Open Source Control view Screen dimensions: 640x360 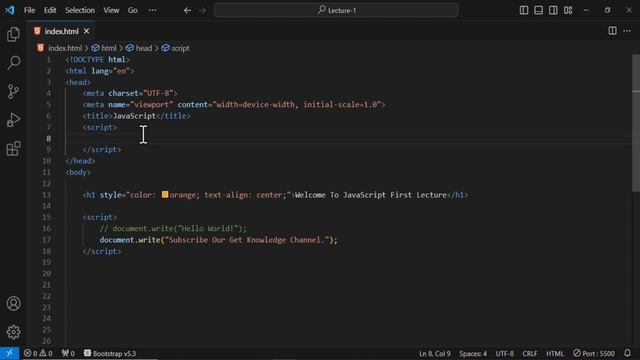tap(13, 91)
